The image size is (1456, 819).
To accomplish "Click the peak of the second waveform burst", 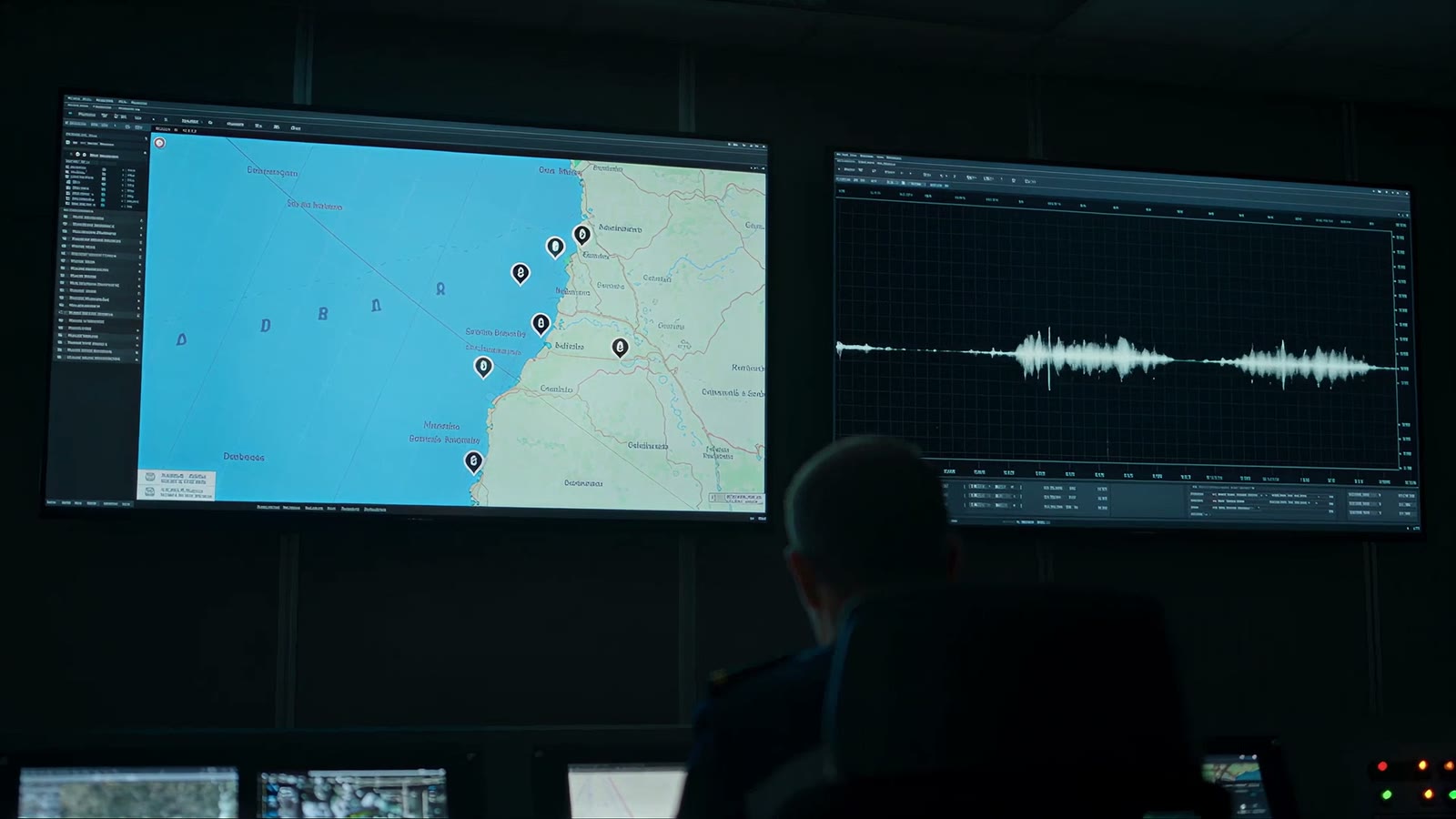I will pos(1283,364).
